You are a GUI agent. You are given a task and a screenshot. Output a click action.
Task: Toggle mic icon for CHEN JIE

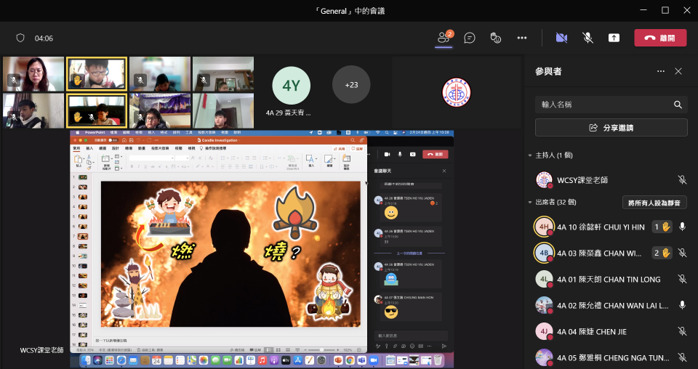[x=682, y=331]
